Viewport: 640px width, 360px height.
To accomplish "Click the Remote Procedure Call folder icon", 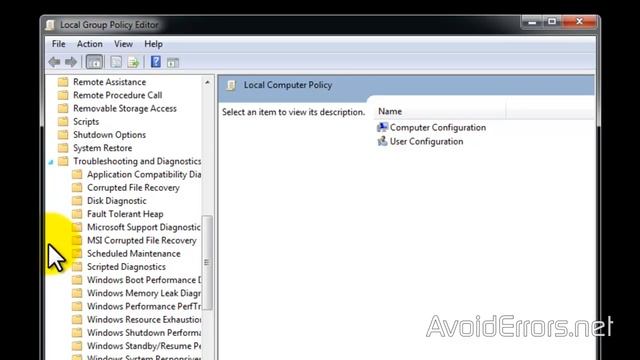I will (x=63, y=95).
